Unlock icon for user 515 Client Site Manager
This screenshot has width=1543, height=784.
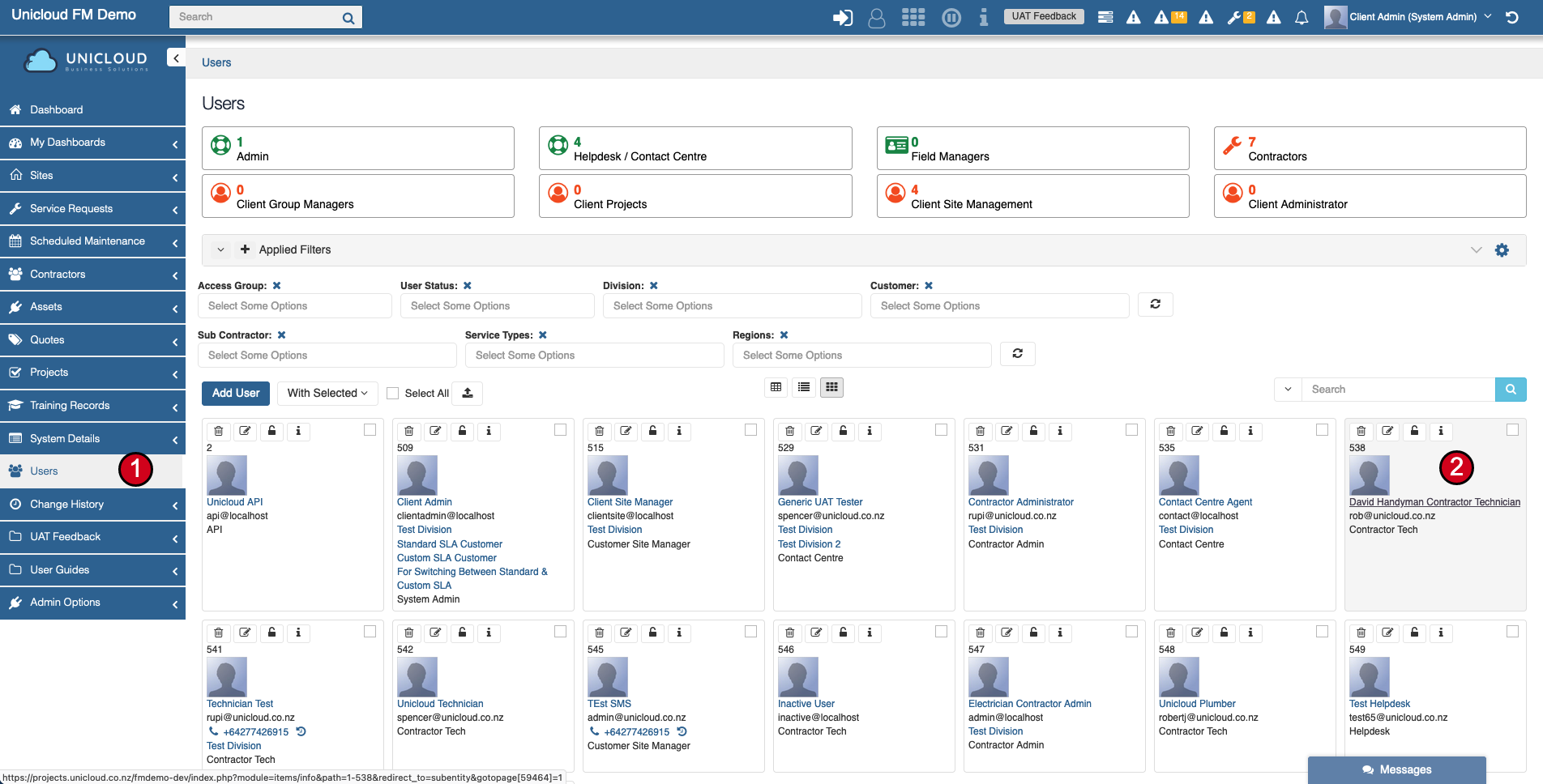pos(653,431)
